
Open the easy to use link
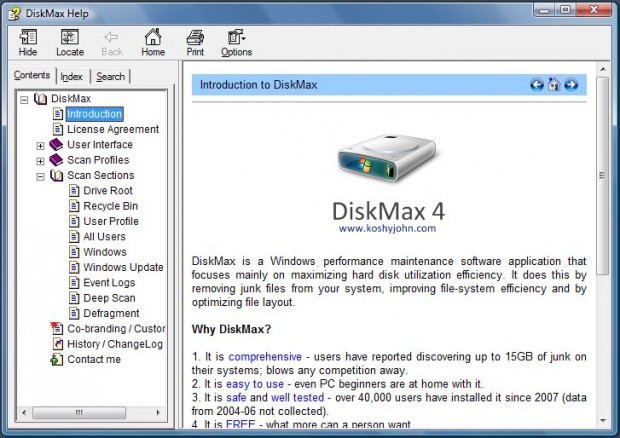(x=255, y=384)
